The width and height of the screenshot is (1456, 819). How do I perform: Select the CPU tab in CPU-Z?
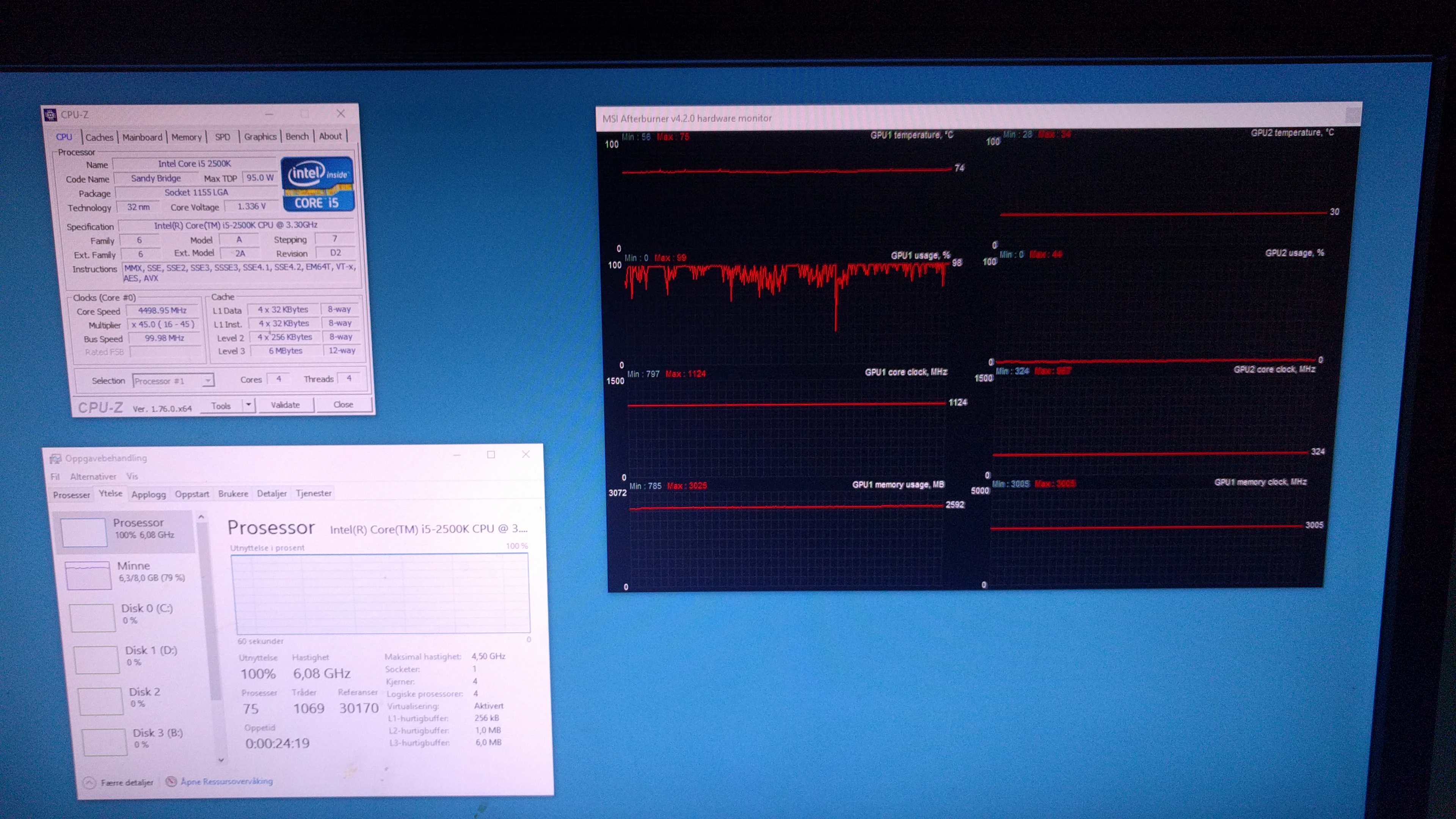[64, 137]
